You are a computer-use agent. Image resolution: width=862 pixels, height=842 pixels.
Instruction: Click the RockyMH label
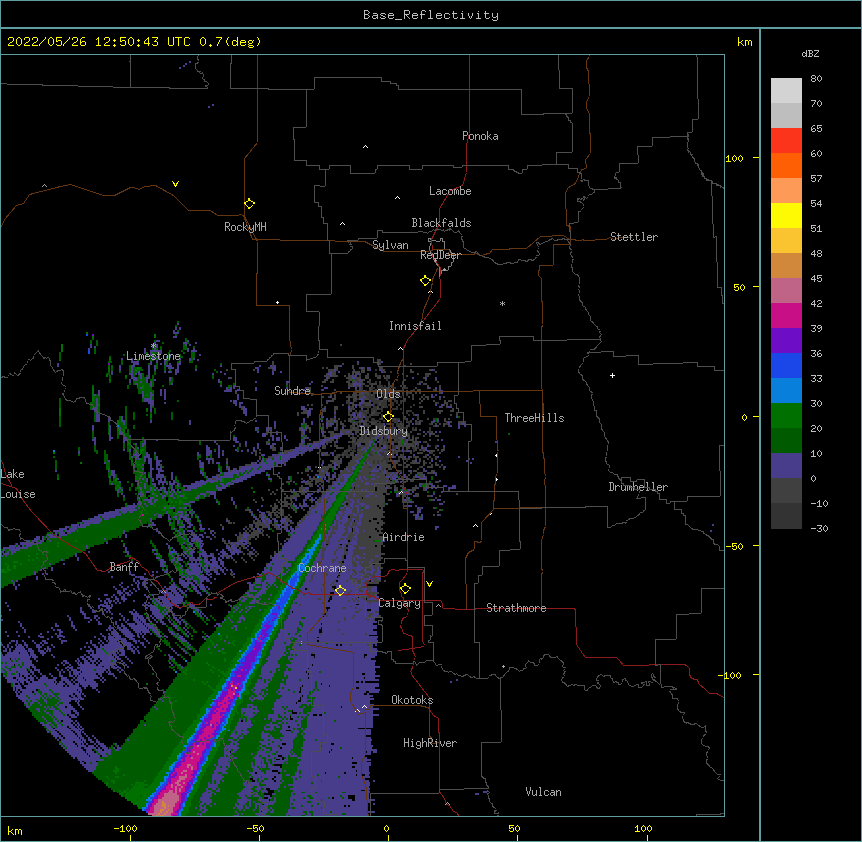(245, 227)
